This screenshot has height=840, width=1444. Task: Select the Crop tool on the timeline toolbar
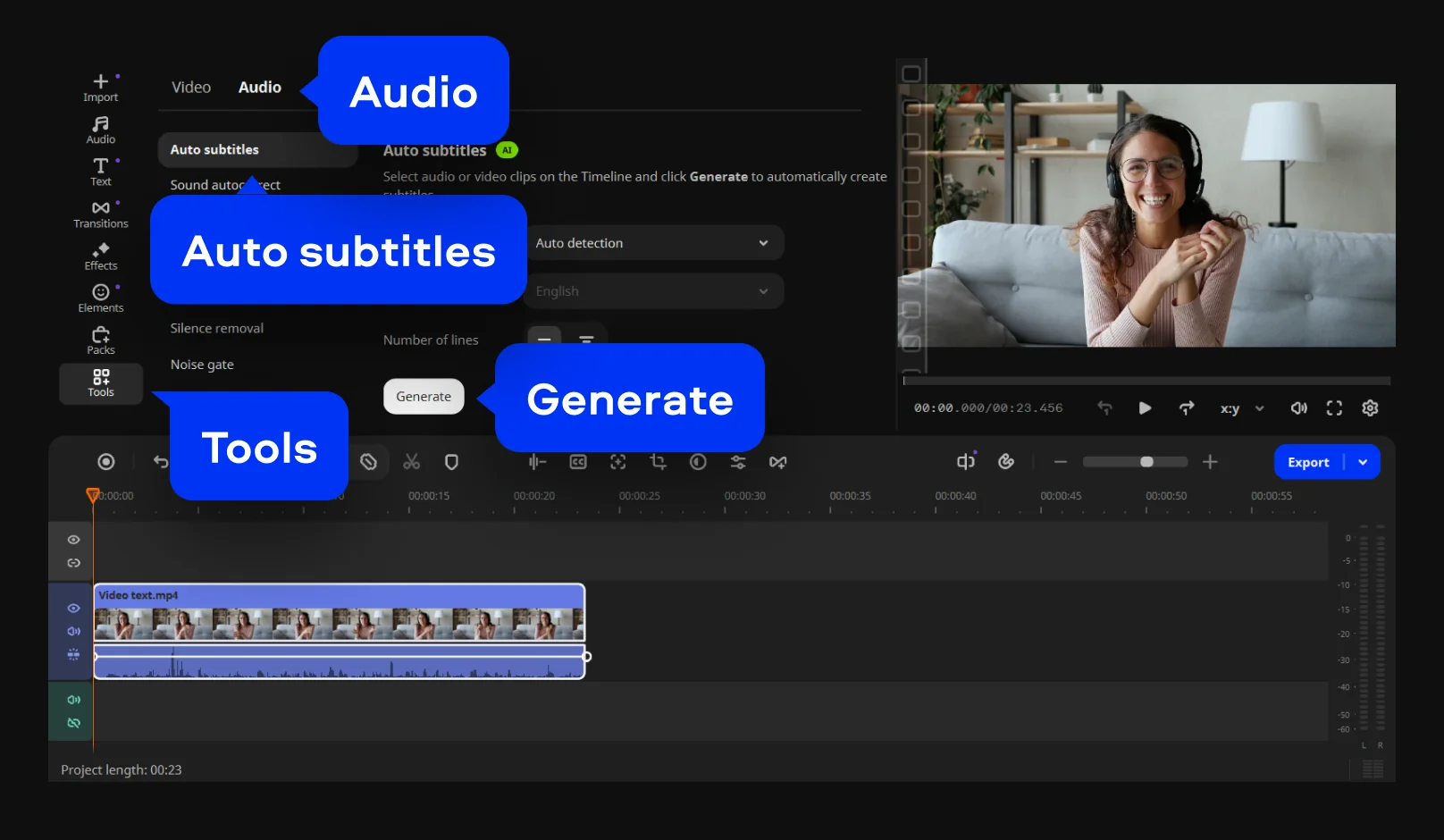(659, 462)
